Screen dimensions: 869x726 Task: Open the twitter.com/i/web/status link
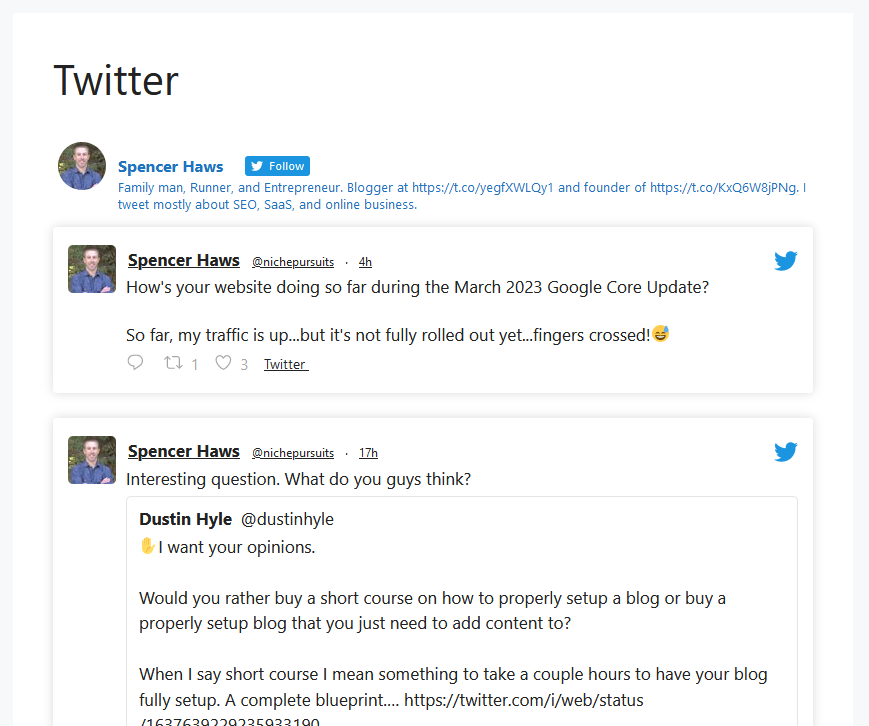pos(524,700)
